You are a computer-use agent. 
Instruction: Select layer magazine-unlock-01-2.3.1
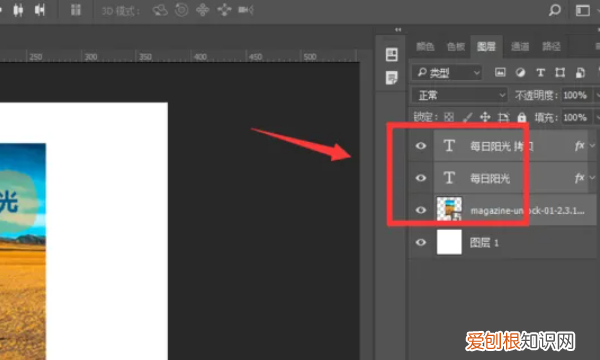(527, 210)
